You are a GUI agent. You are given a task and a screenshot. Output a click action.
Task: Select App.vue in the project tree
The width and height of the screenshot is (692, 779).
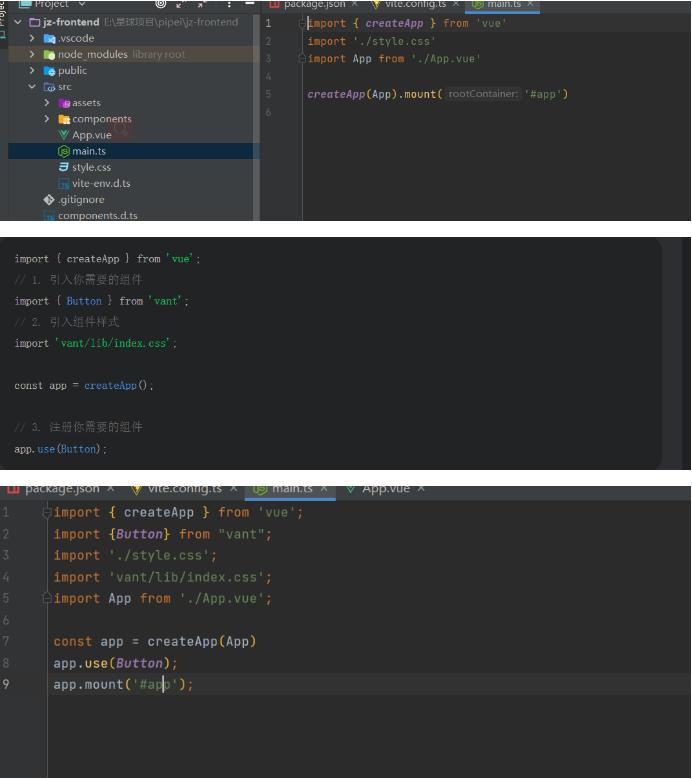[92, 135]
